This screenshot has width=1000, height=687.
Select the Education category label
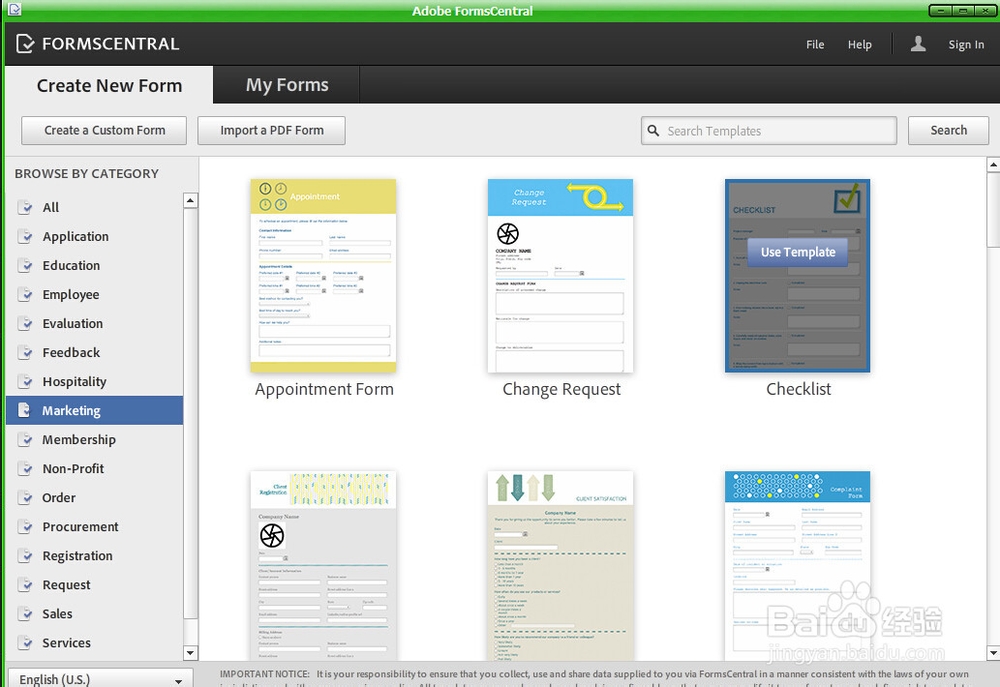[x=71, y=265]
